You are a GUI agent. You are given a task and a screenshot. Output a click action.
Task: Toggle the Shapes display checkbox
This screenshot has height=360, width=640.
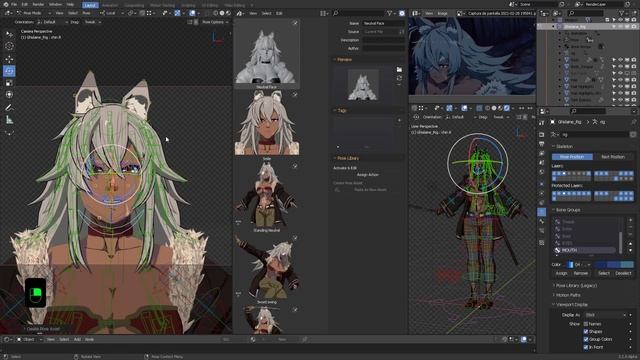point(586,331)
